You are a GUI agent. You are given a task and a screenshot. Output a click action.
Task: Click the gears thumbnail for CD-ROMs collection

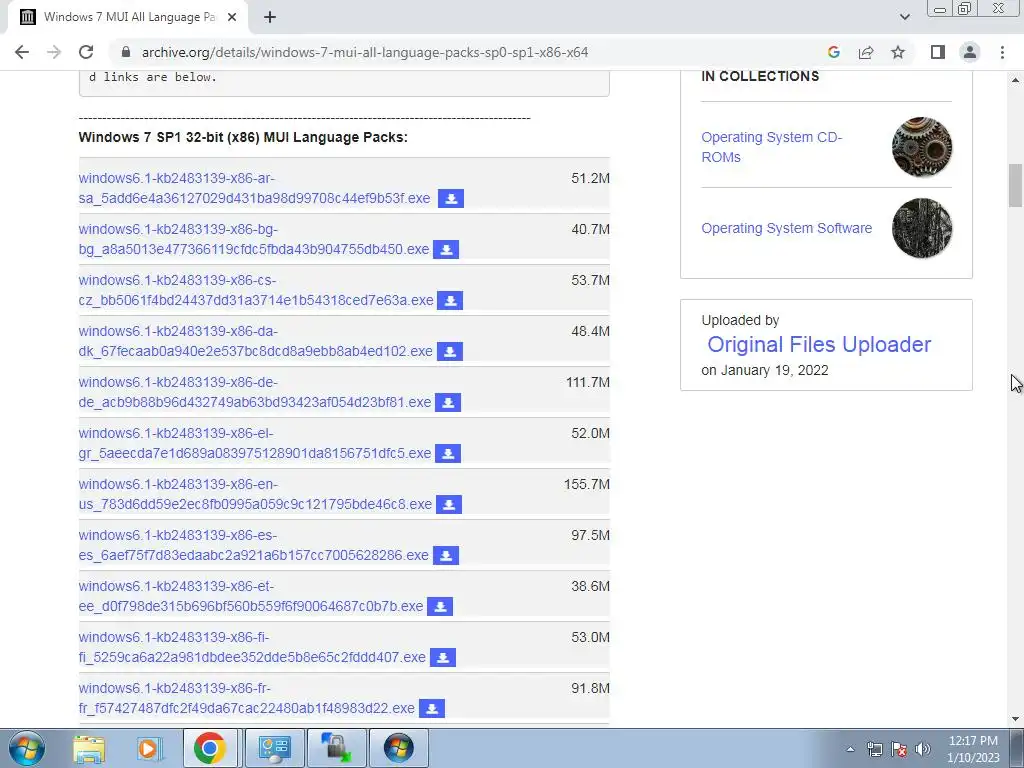tap(921, 147)
